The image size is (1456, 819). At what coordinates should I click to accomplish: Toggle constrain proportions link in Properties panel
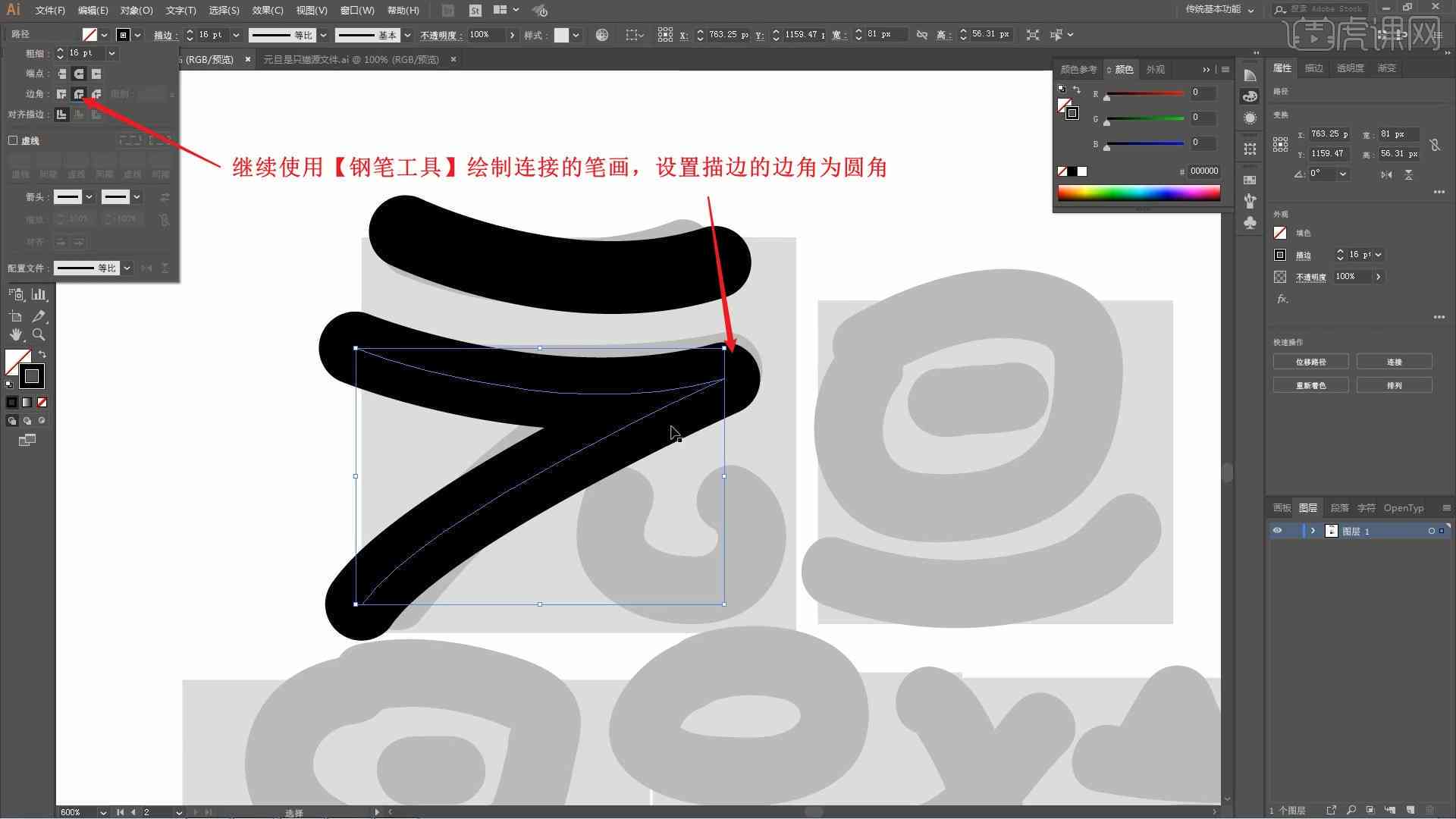coord(1435,144)
